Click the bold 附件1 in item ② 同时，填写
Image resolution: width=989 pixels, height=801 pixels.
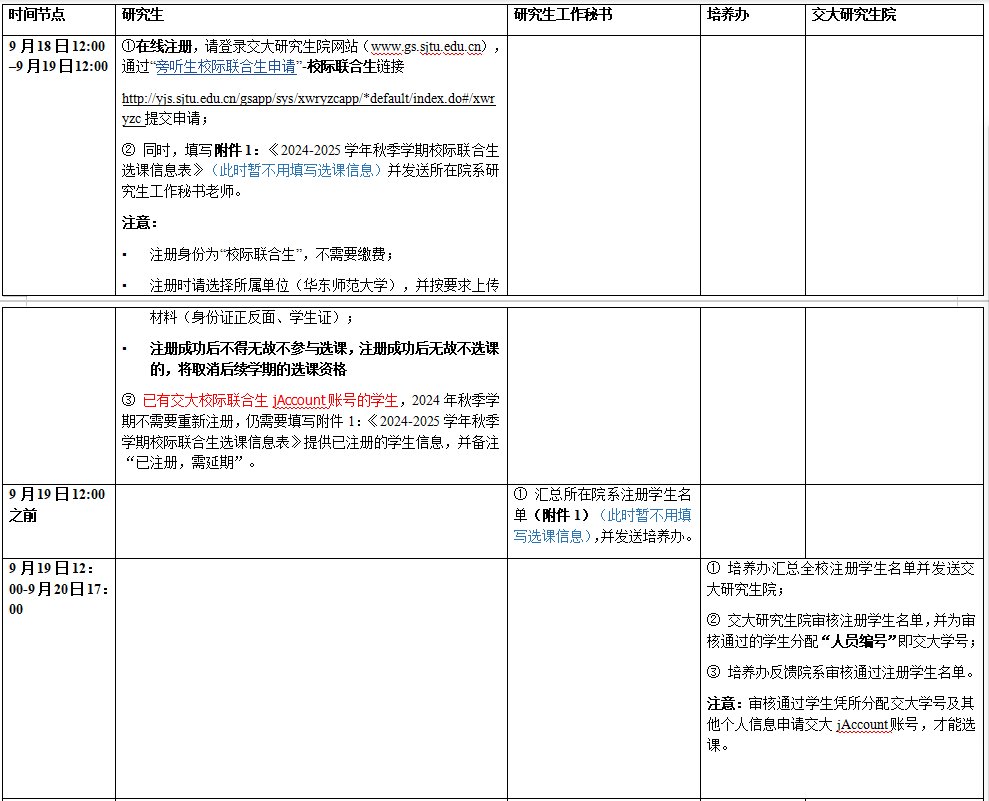(x=237, y=151)
